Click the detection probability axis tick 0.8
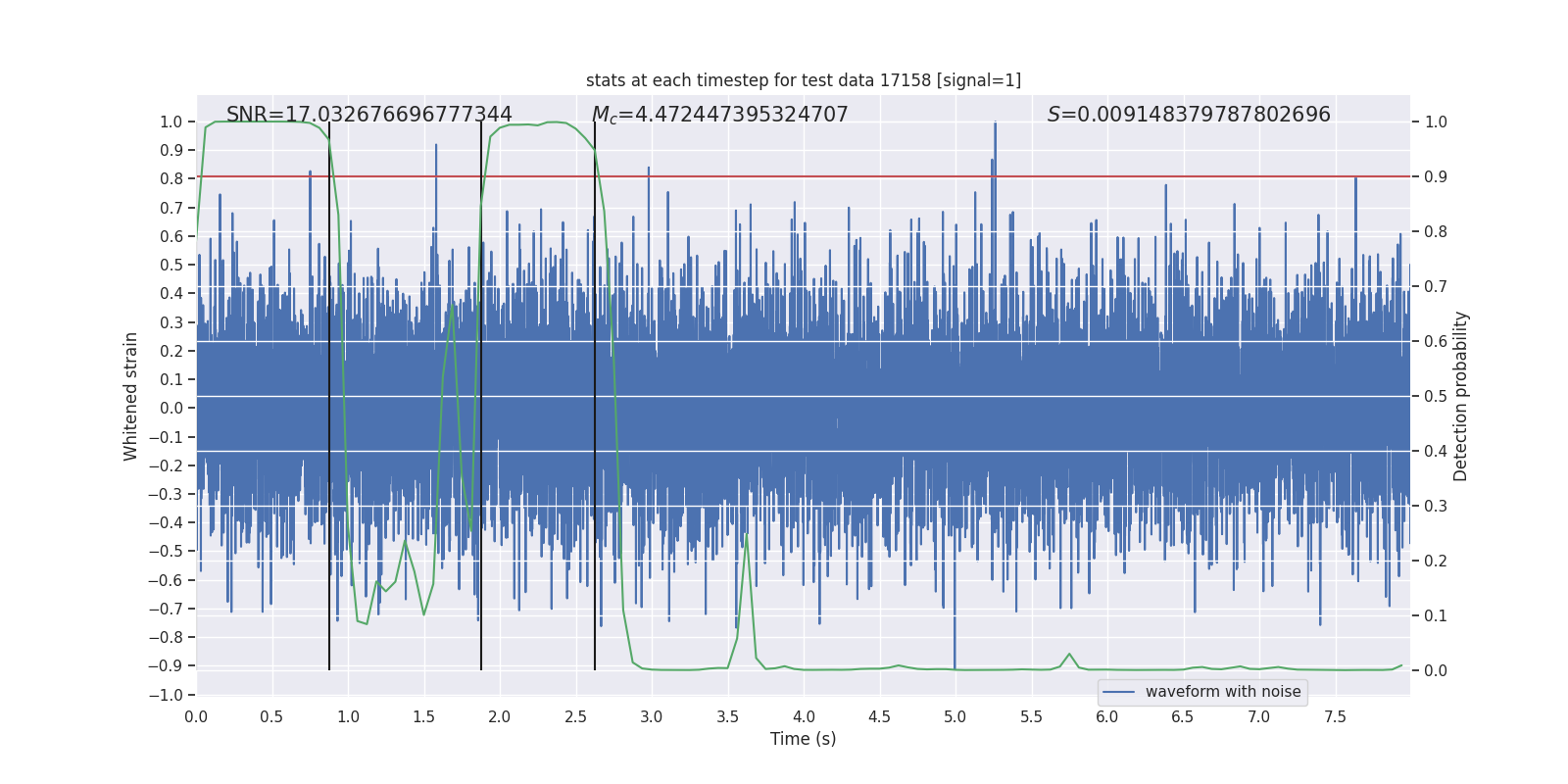 point(1436,231)
